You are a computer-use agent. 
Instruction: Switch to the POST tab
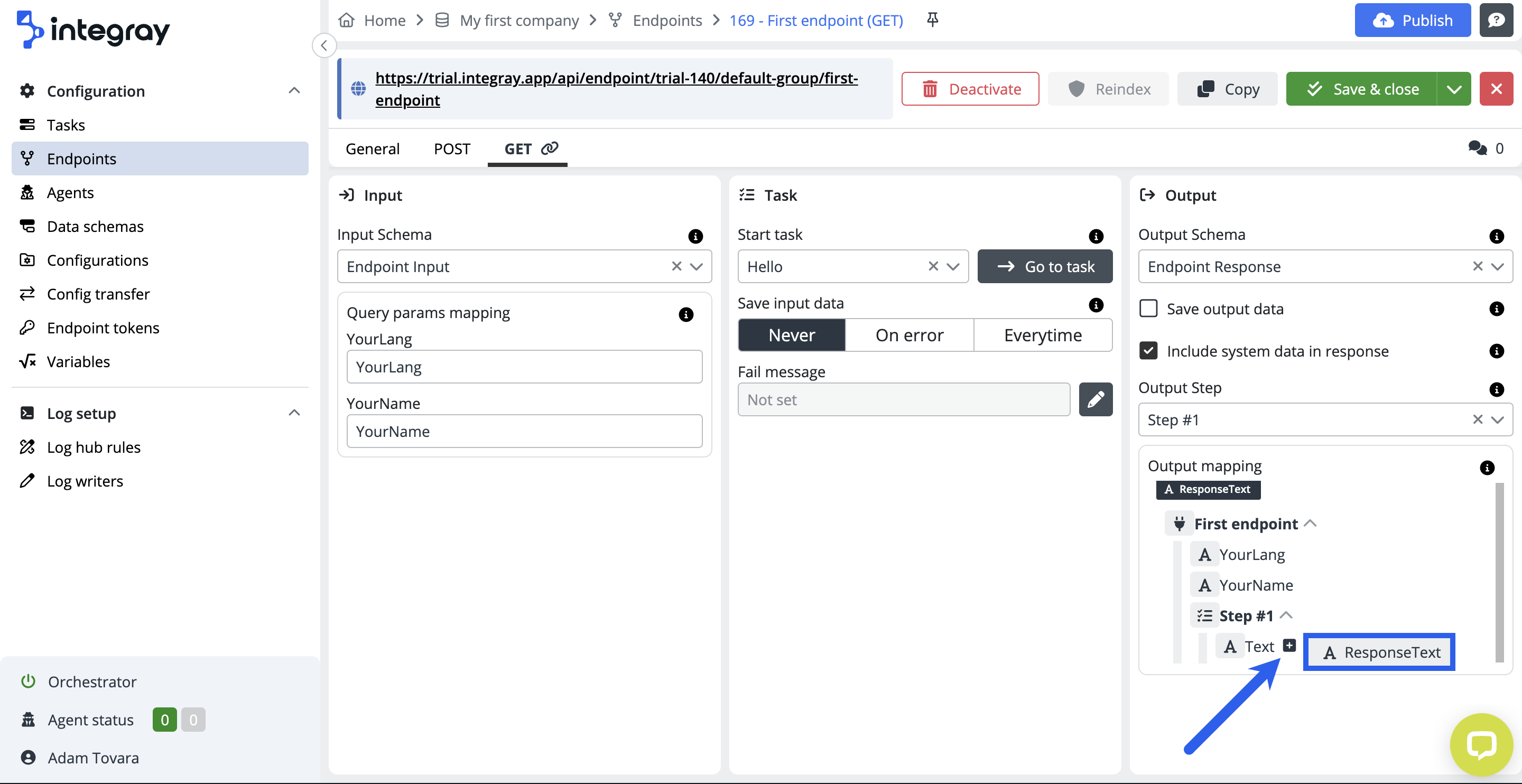coord(451,149)
